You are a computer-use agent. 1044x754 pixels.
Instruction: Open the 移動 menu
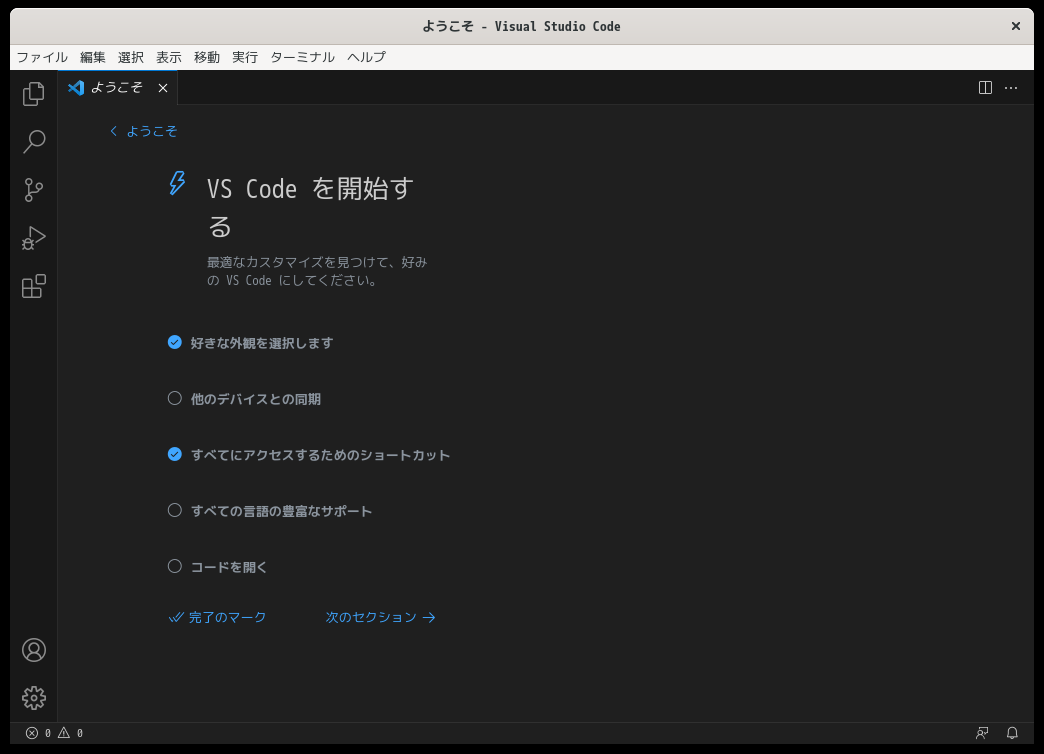click(x=206, y=57)
